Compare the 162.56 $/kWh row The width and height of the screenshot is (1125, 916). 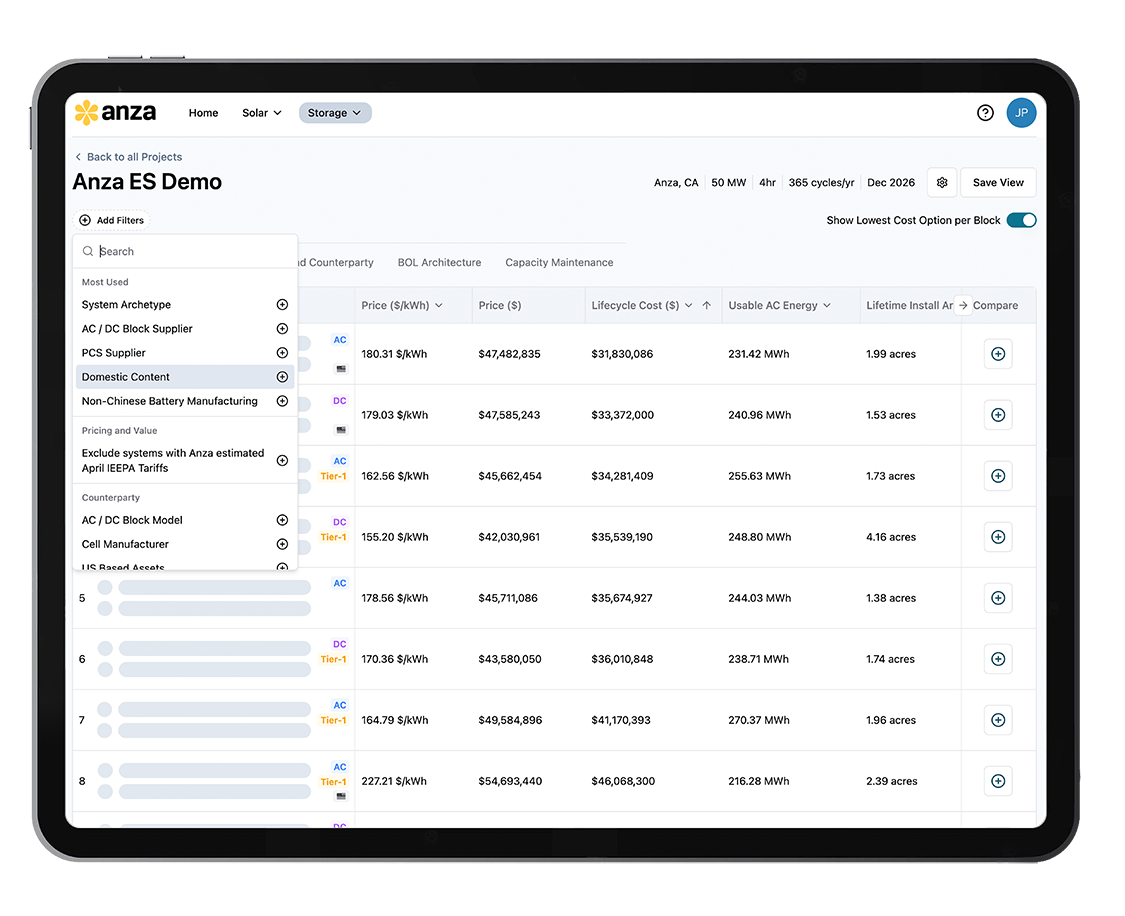click(x=998, y=476)
